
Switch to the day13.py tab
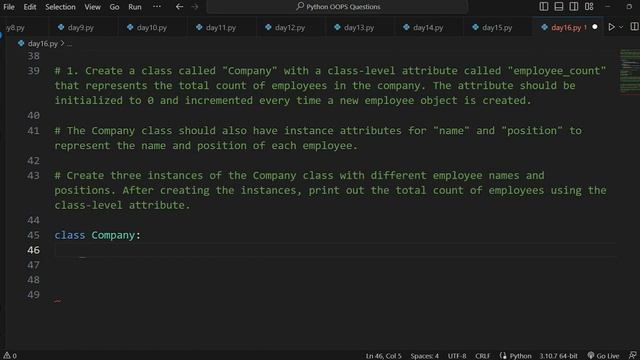358,27
